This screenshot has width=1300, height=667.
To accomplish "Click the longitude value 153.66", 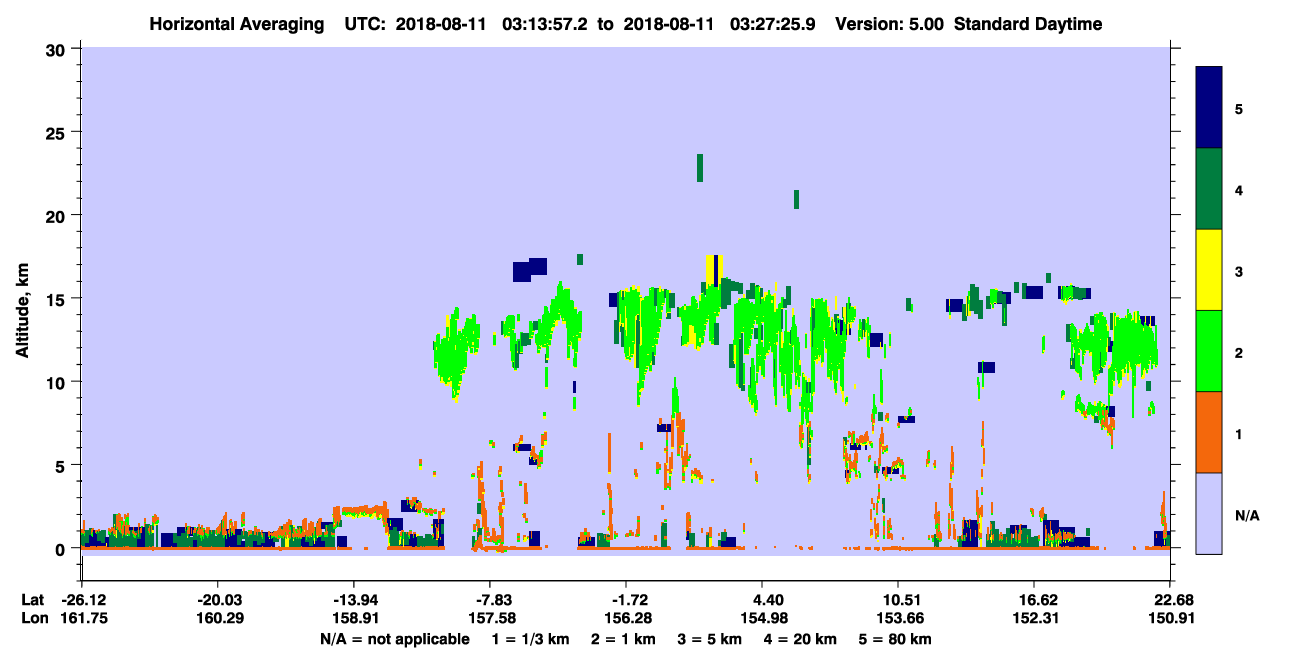I will tap(898, 618).
